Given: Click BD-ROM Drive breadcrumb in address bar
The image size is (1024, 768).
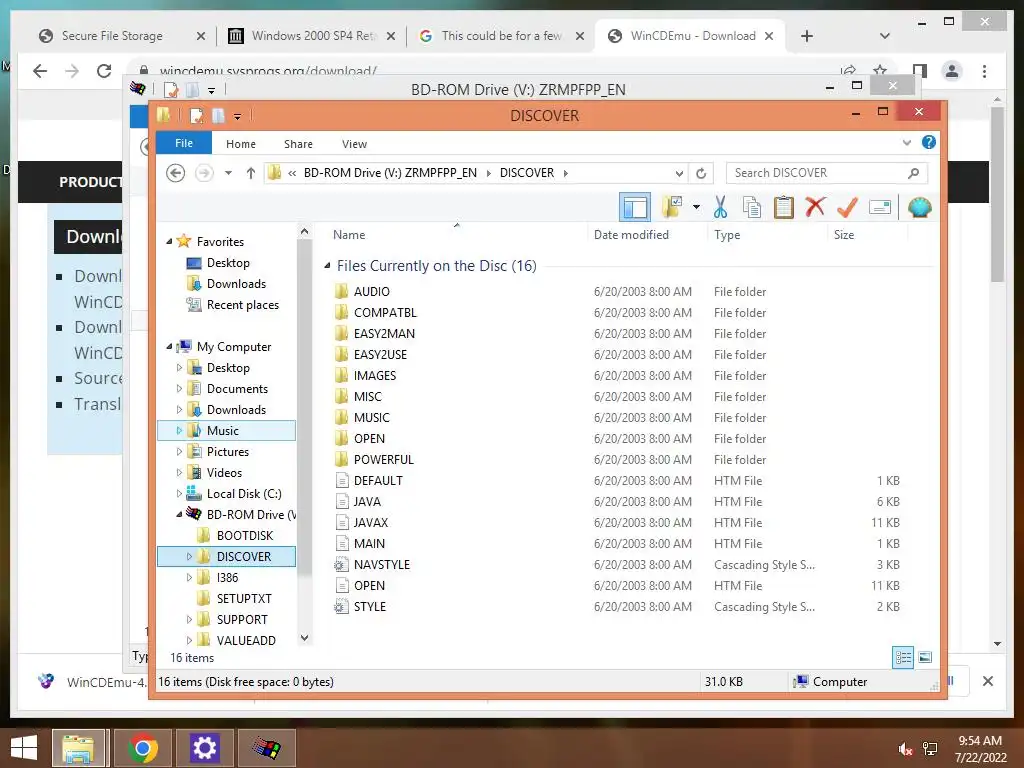Looking at the screenshot, I should point(390,173).
